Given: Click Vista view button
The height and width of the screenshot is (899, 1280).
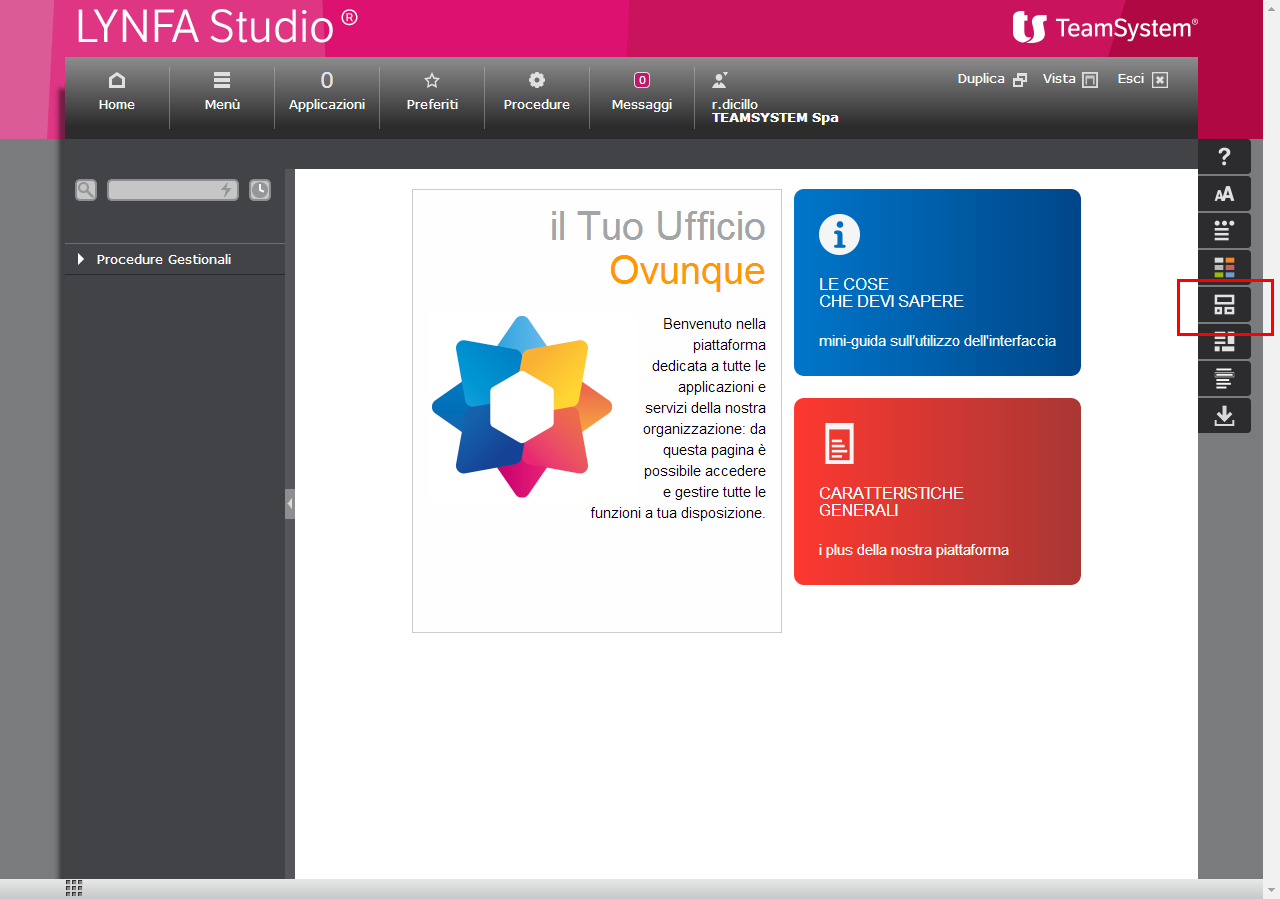Looking at the screenshot, I should pos(1070,79).
